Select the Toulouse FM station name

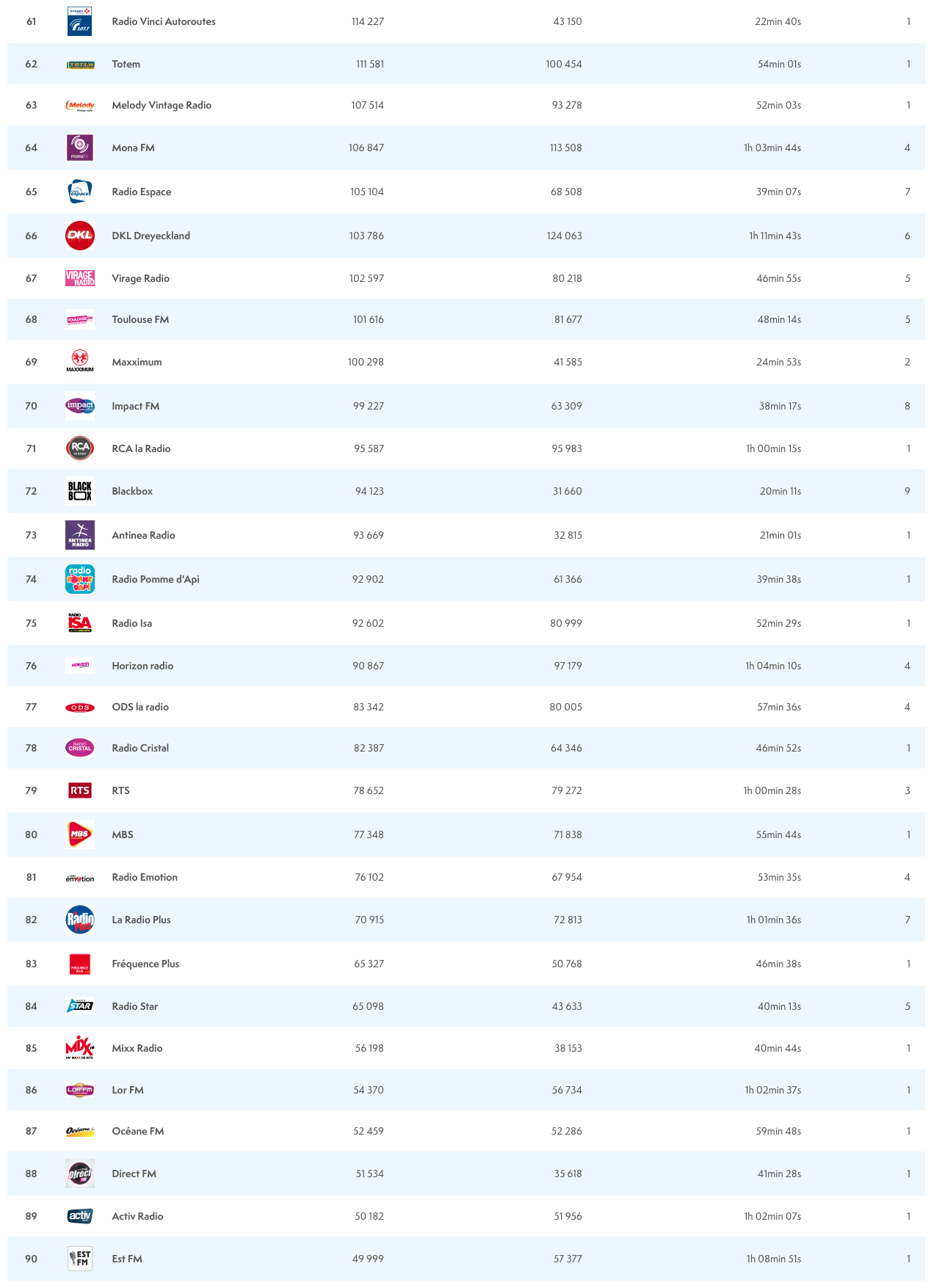[140, 319]
